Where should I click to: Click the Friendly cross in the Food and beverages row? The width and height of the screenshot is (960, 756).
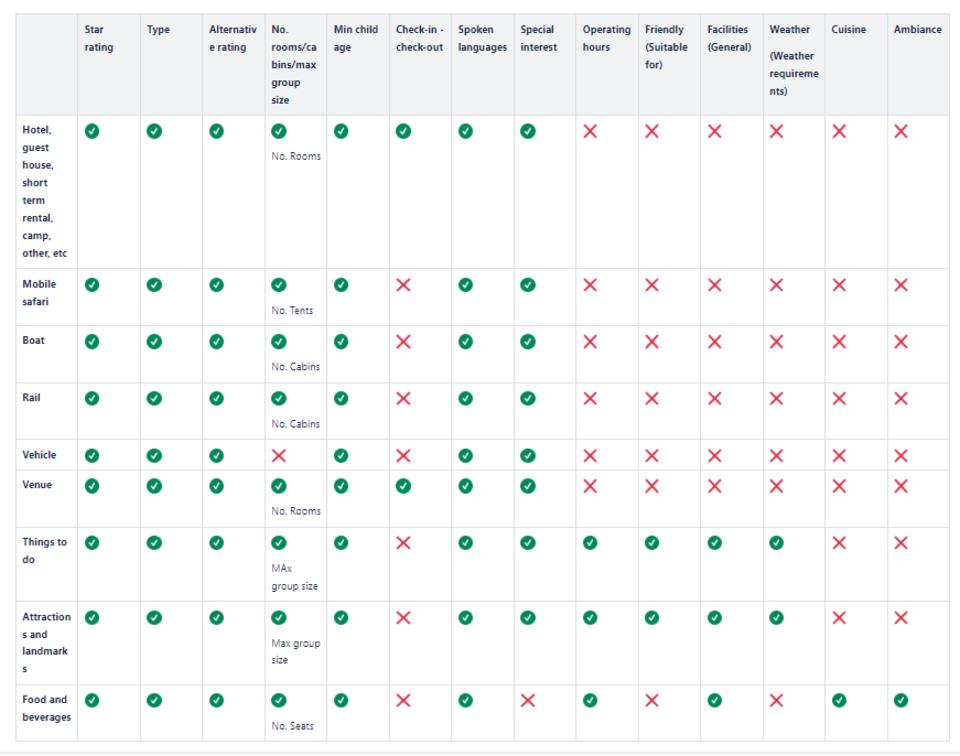pos(652,701)
